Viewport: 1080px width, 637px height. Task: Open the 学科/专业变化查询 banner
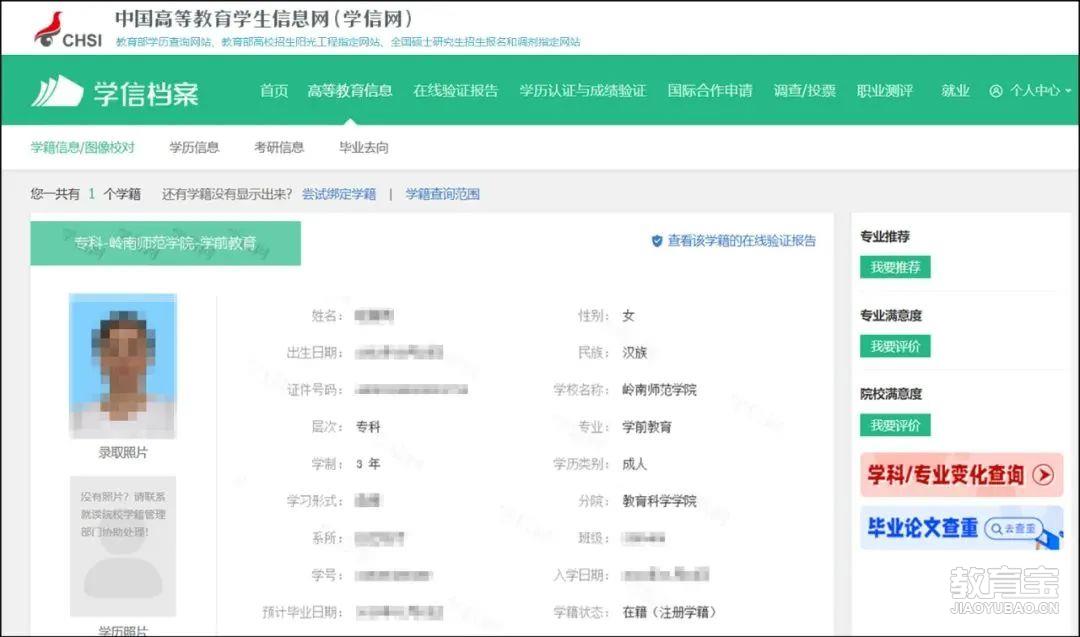(962, 474)
